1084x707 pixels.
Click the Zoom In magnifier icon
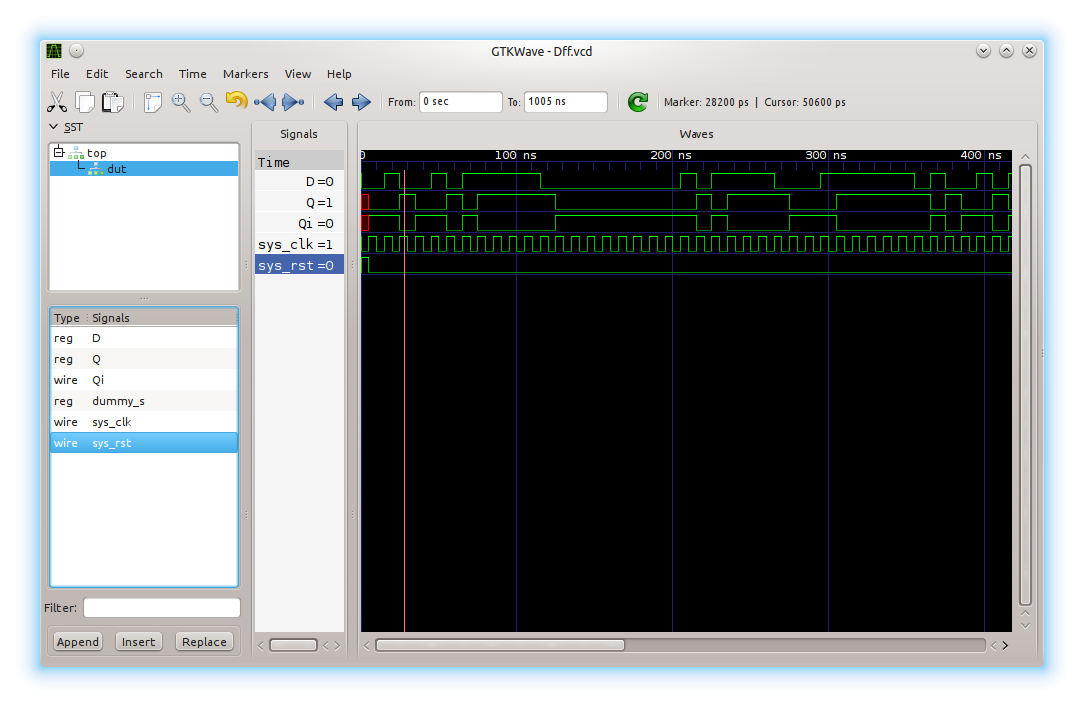181,102
